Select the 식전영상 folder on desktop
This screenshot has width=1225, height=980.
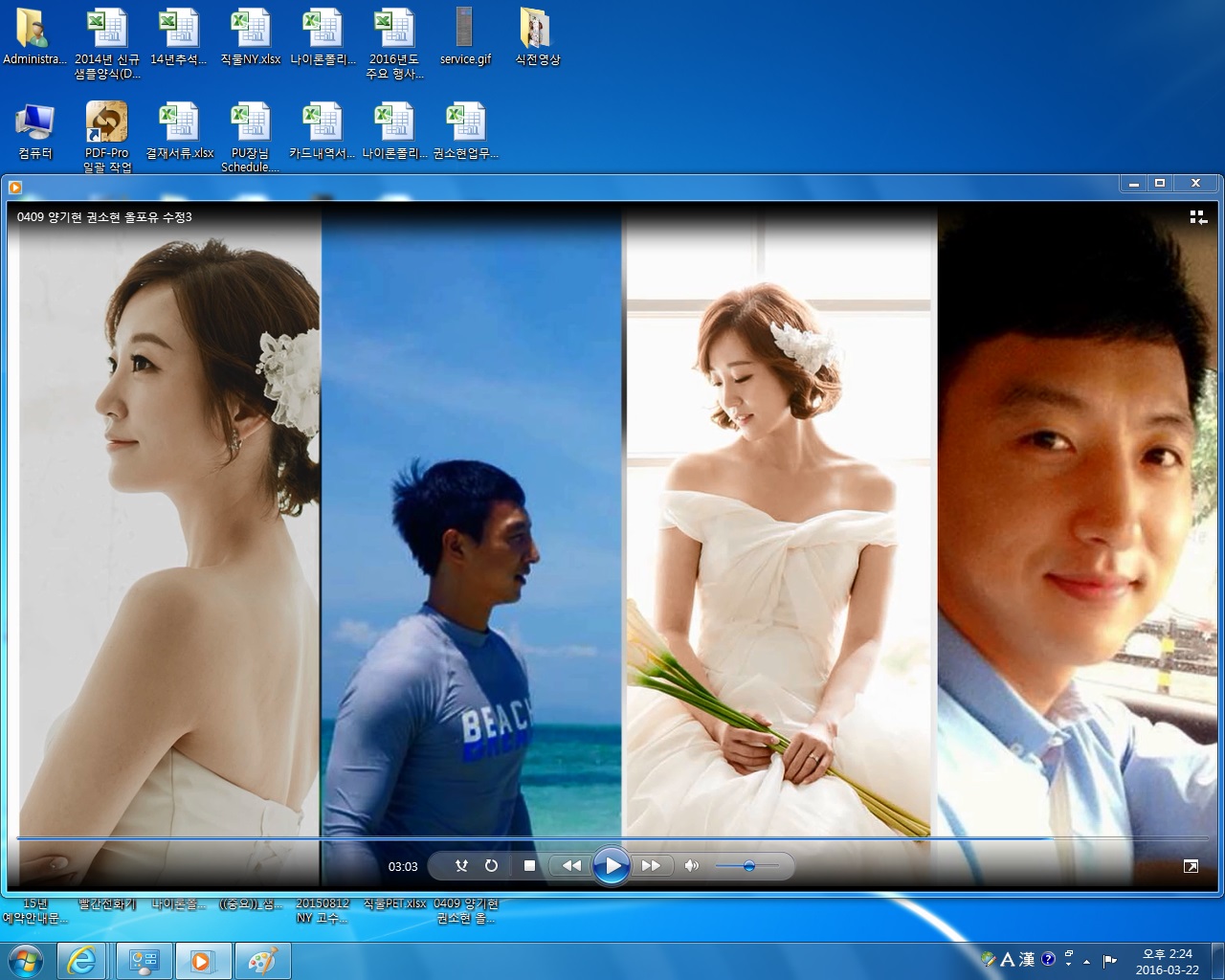tap(537, 36)
